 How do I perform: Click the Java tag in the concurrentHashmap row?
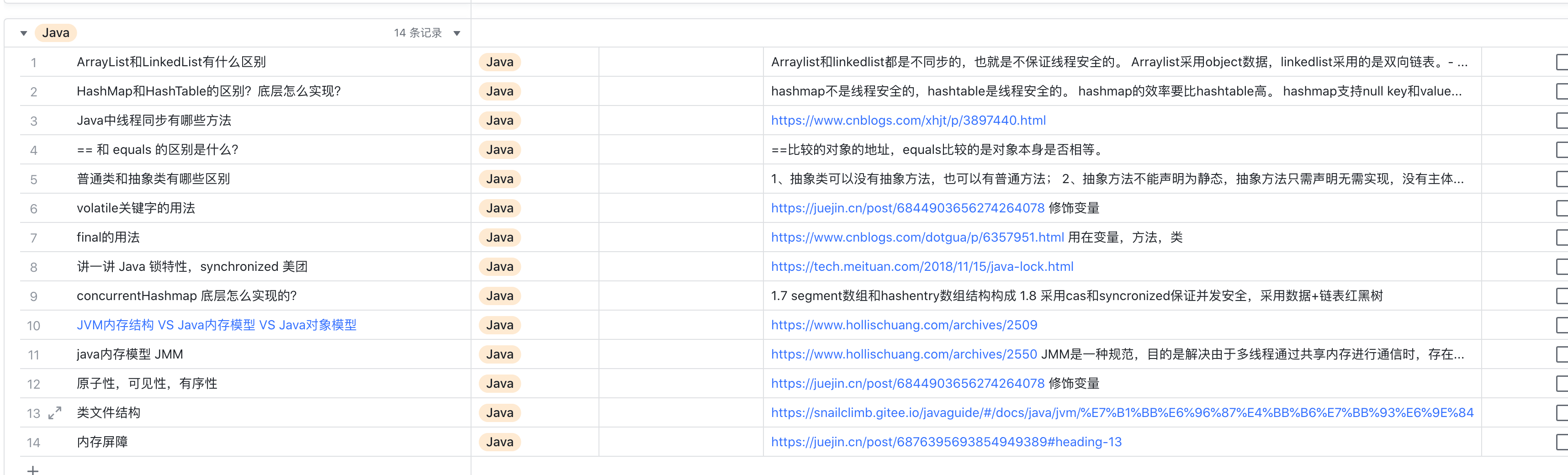[500, 296]
